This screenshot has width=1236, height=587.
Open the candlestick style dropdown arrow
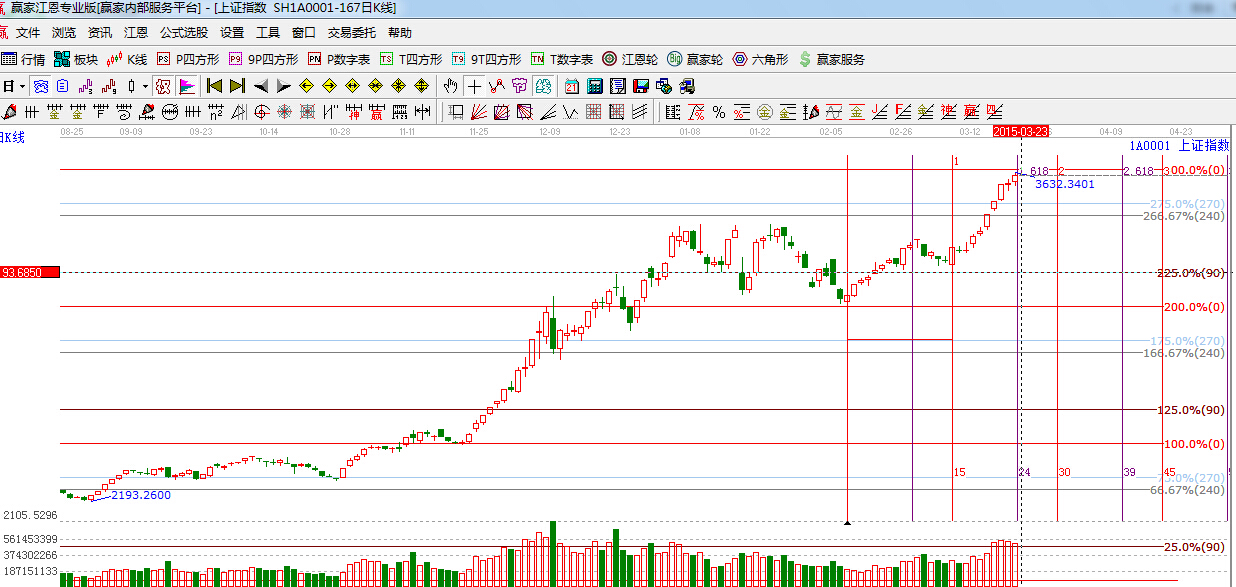(x=145, y=86)
